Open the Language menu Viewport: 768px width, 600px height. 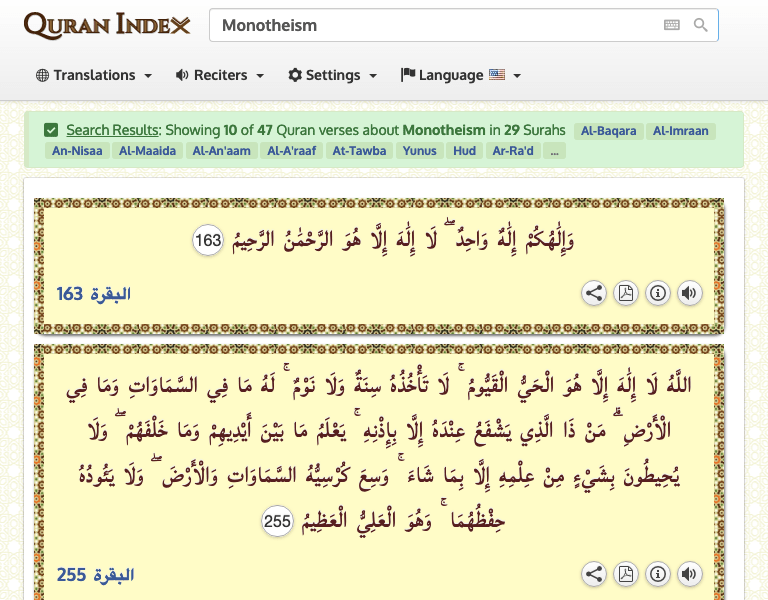(x=460, y=75)
